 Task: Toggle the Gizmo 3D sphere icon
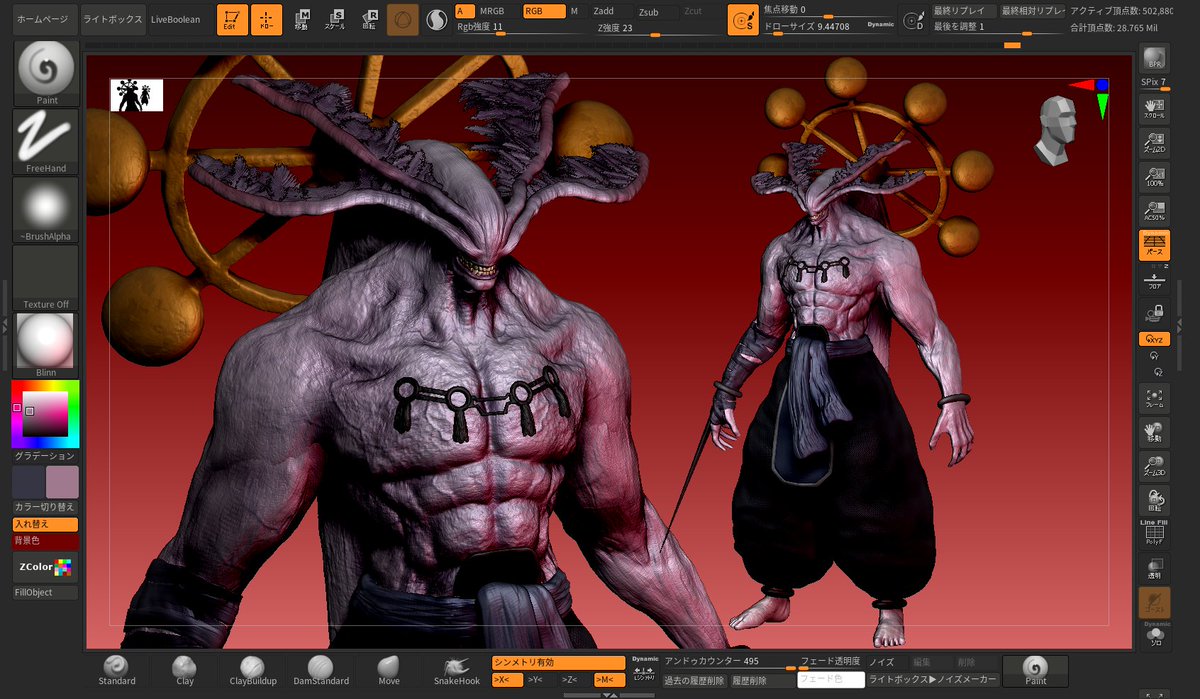tap(403, 20)
